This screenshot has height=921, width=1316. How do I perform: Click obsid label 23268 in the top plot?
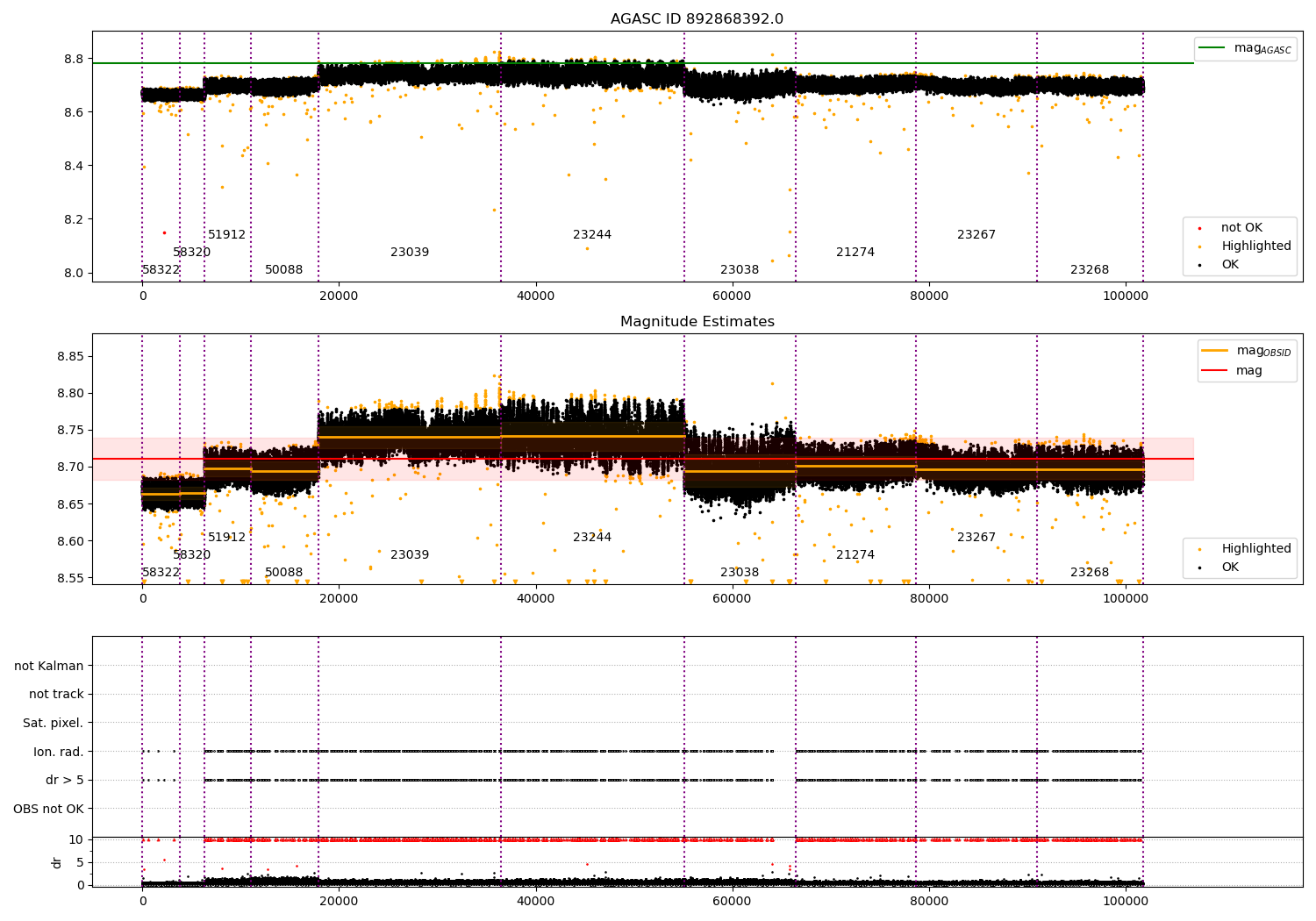click(1090, 270)
